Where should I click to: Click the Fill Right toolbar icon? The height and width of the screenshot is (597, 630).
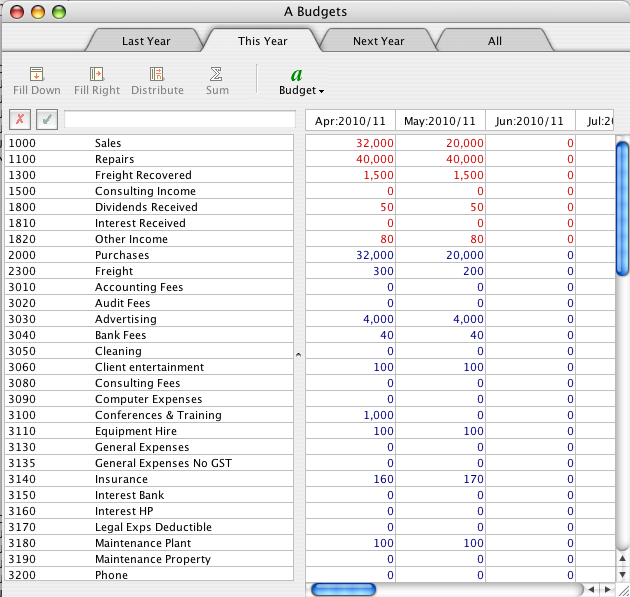(97, 74)
